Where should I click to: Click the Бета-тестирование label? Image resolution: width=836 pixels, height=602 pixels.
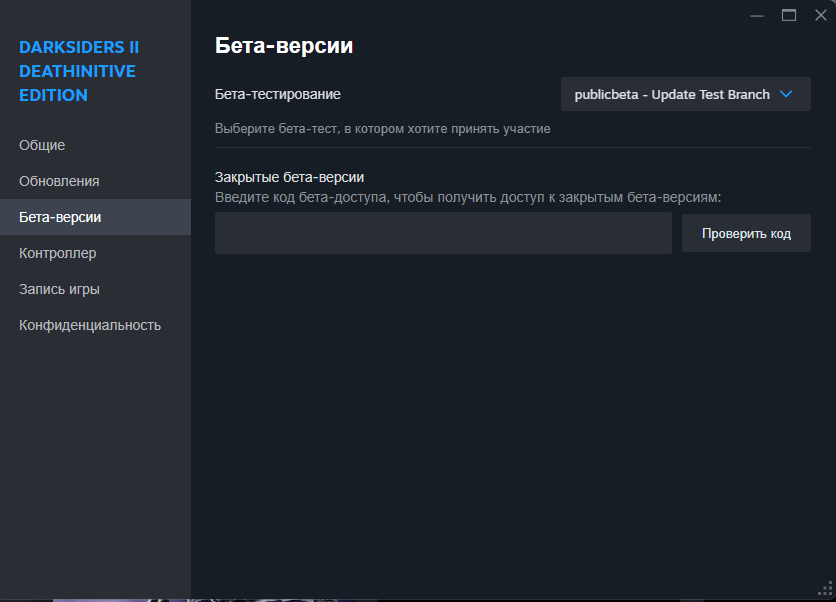click(x=278, y=94)
